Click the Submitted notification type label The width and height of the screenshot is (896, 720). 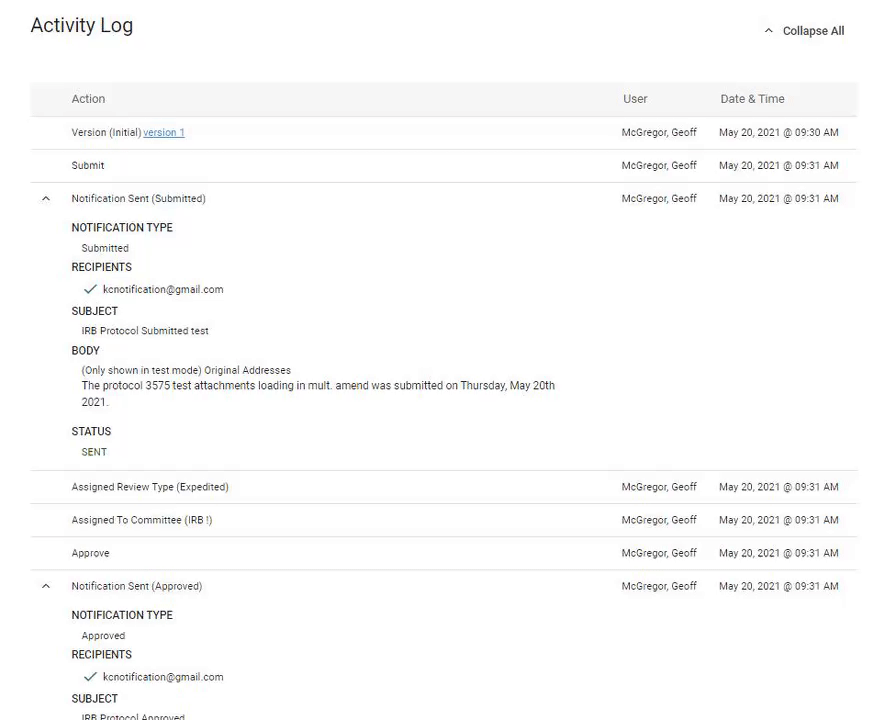coord(104,248)
